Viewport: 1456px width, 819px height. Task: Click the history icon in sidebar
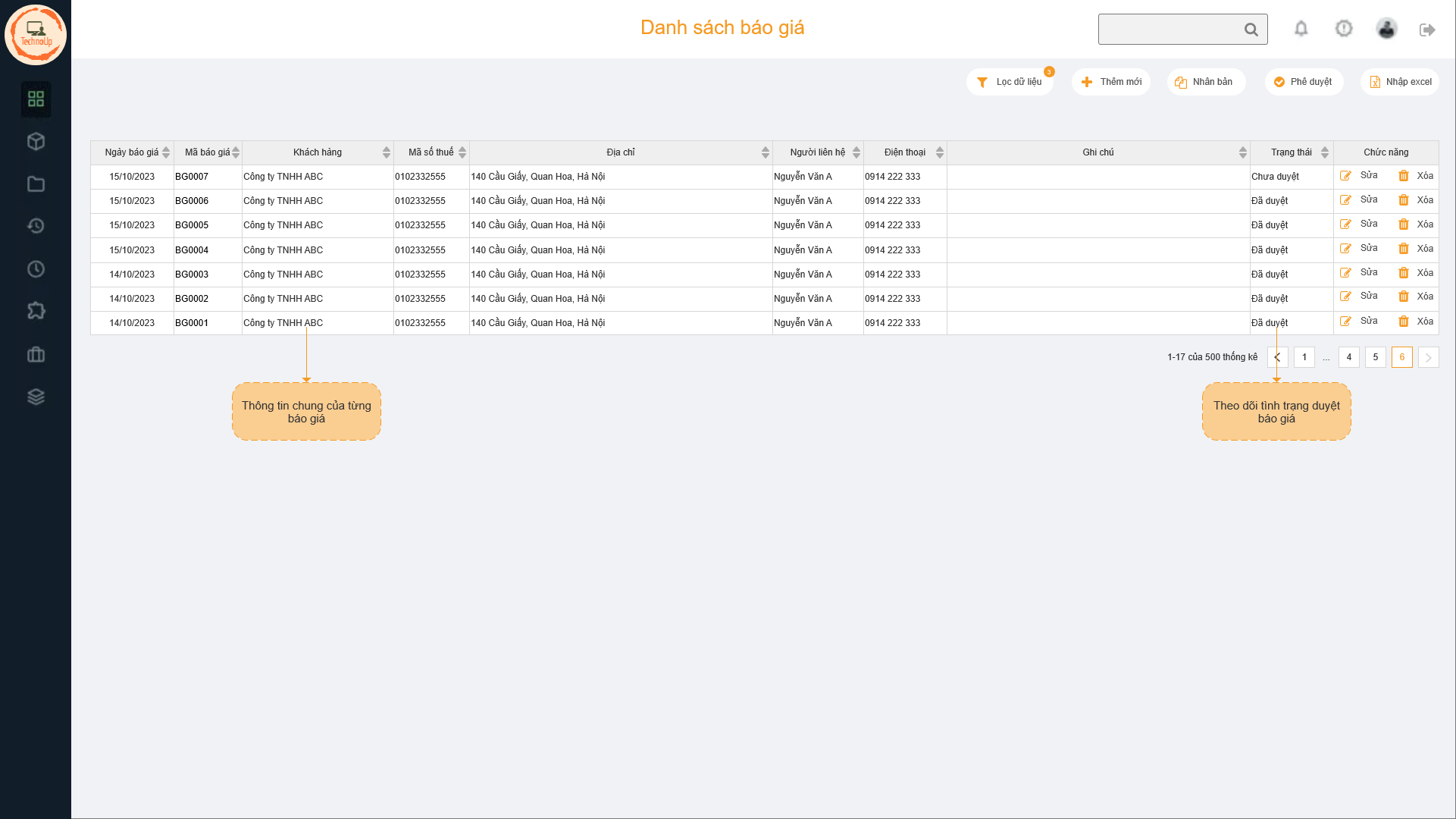pos(36,226)
